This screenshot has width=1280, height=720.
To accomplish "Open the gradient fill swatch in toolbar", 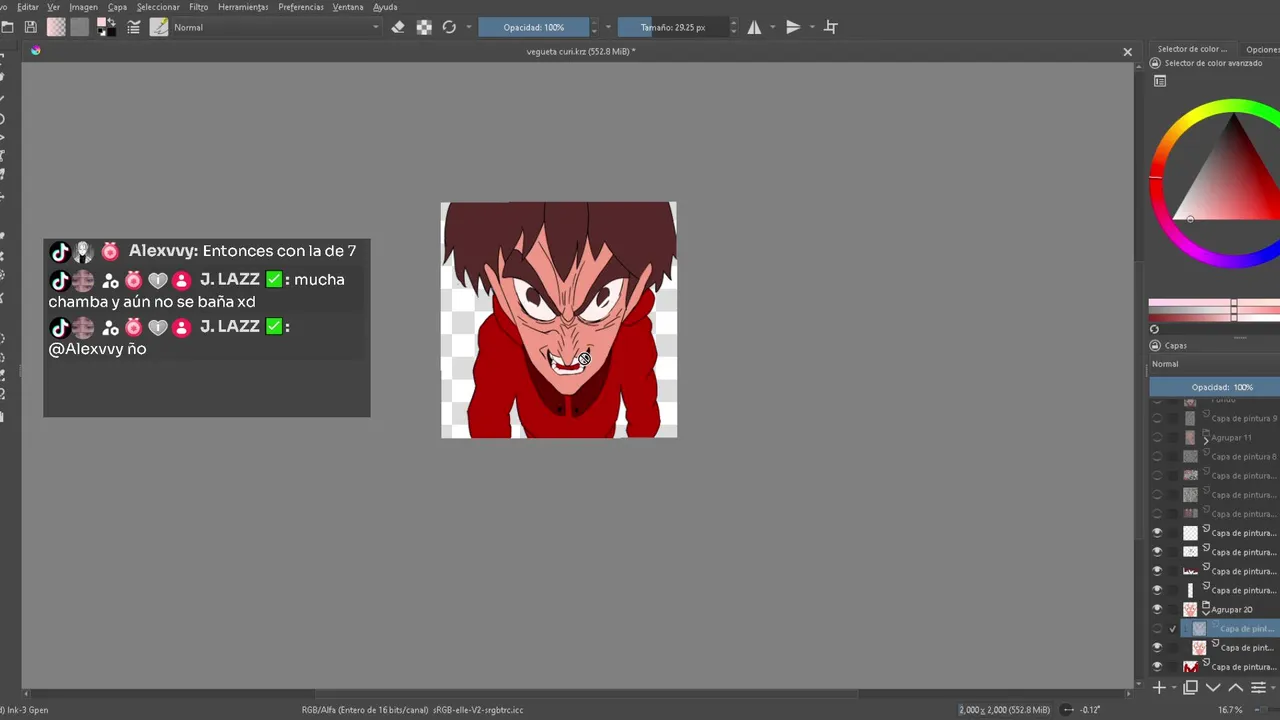I will pos(57,27).
